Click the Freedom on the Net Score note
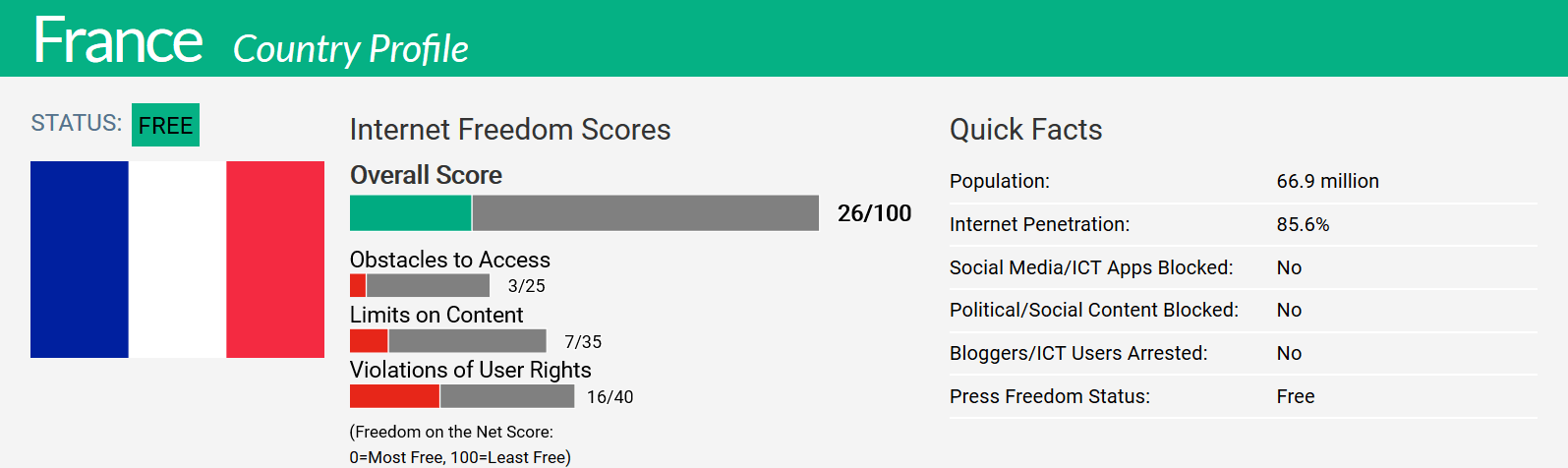The image size is (1568, 468). point(460,444)
